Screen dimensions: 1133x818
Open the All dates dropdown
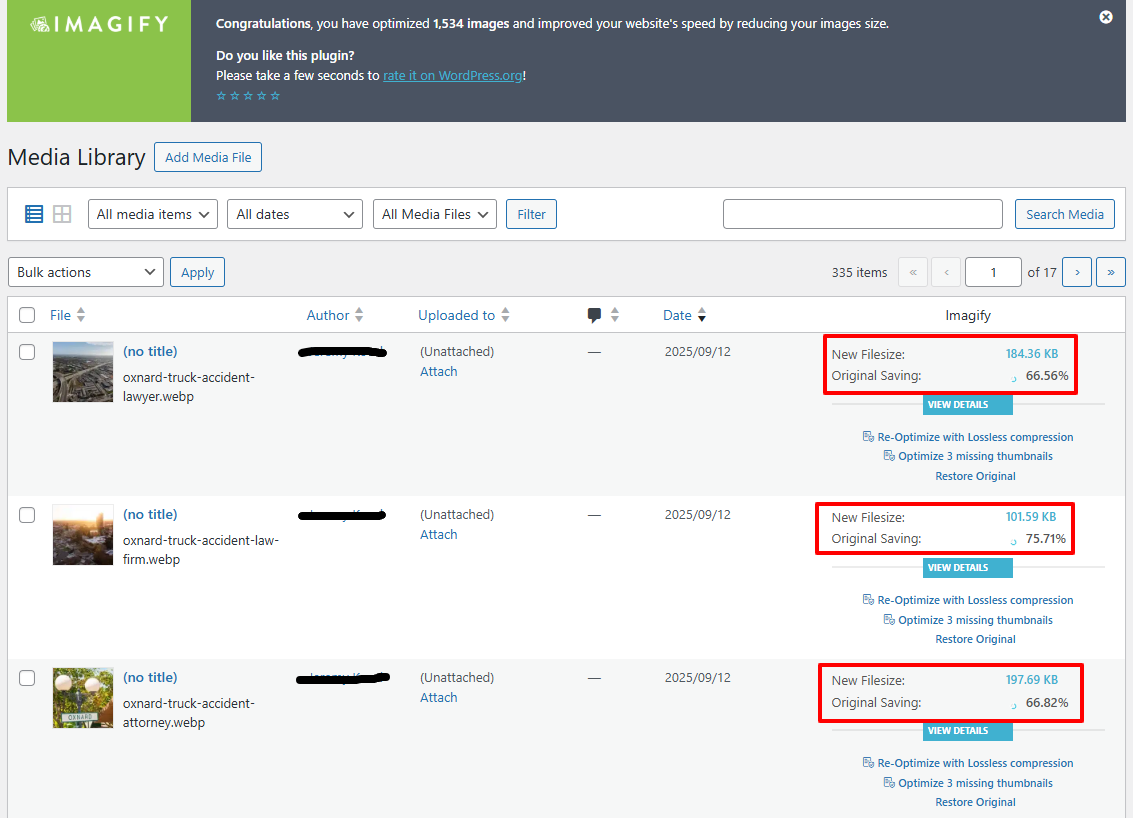[295, 214]
